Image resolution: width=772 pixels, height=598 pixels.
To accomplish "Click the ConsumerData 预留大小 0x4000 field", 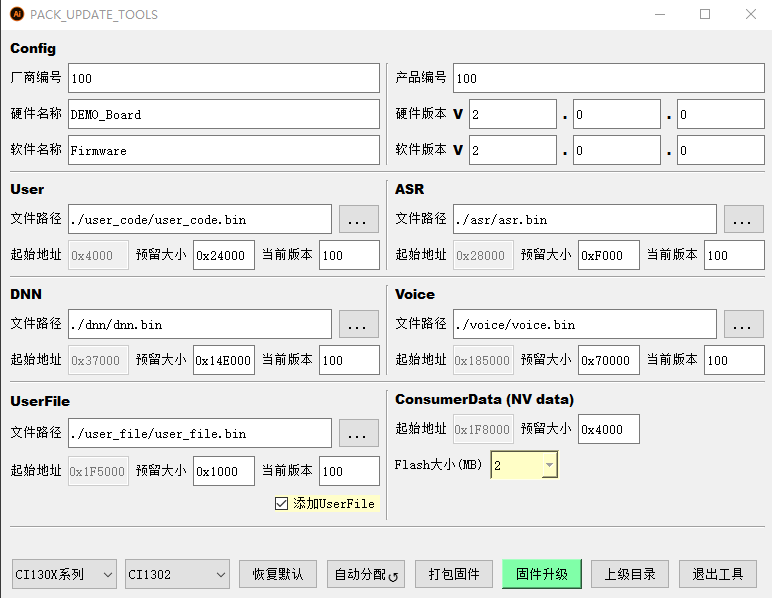I will click(608, 429).
